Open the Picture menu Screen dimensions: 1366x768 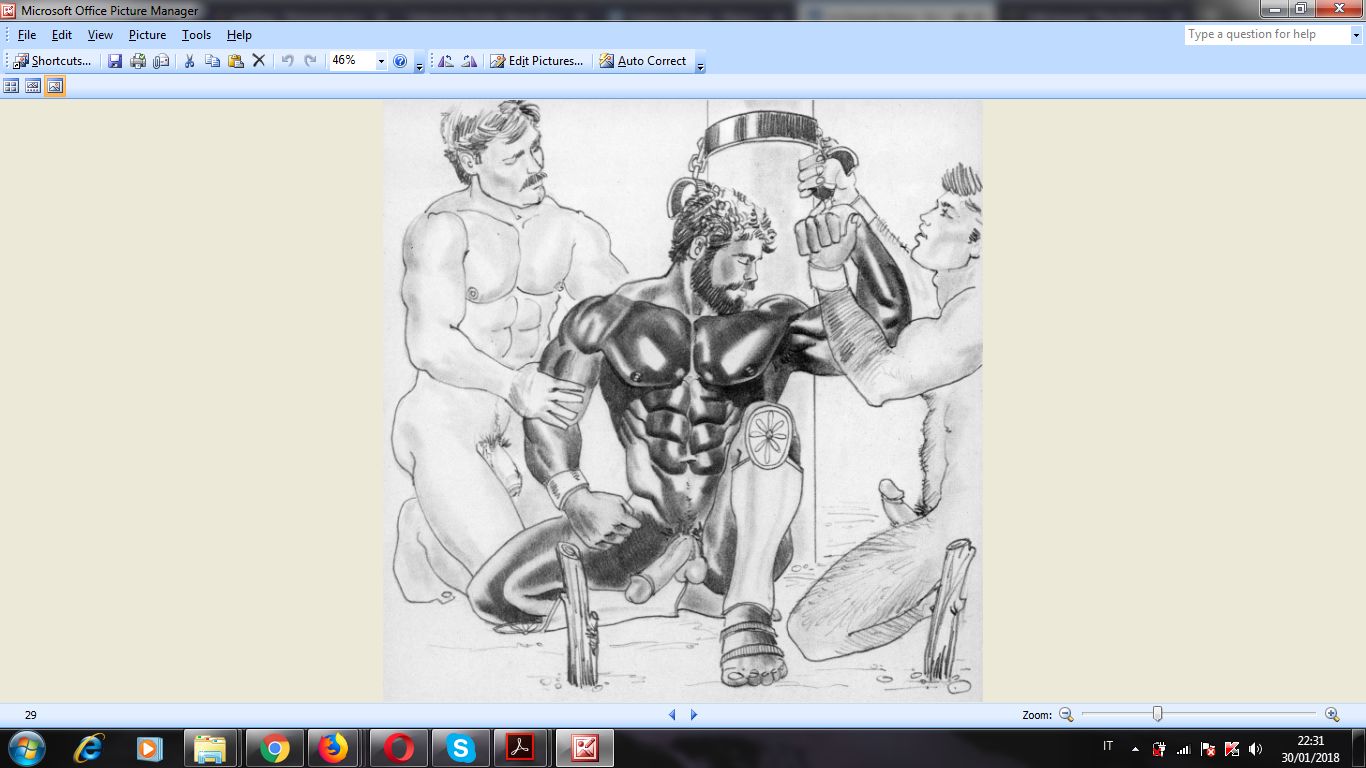[147, 35]
